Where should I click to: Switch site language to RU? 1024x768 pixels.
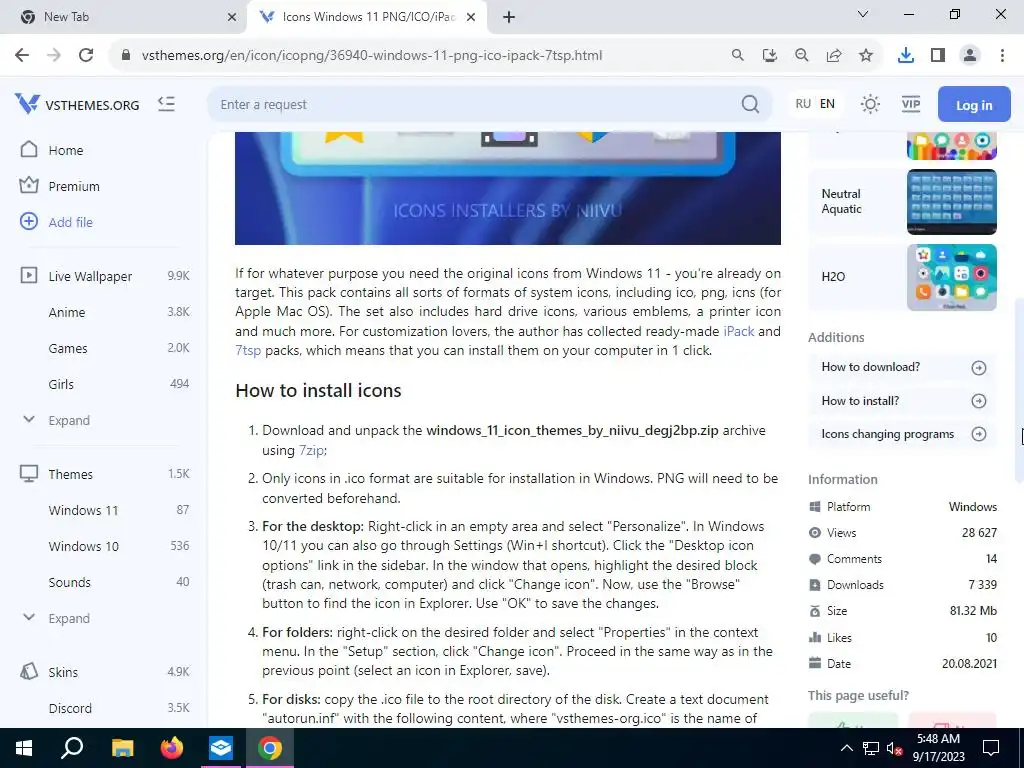pos(803,104)
